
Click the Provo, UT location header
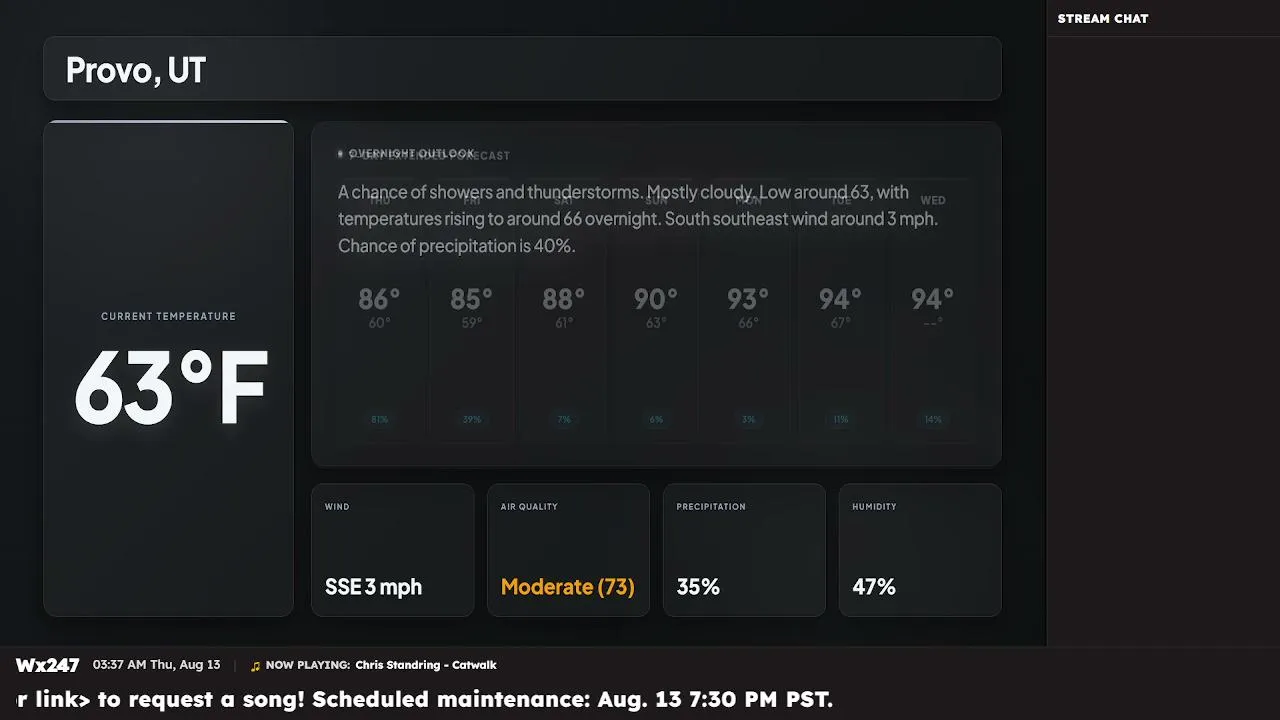pos(522,69)
